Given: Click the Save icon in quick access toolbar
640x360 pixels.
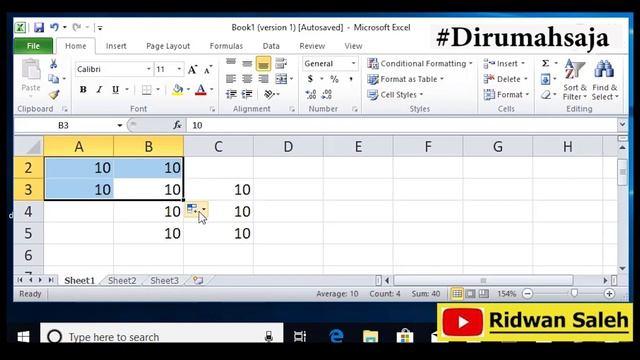Looking at the screenshot, I should (x=39, y=27).
